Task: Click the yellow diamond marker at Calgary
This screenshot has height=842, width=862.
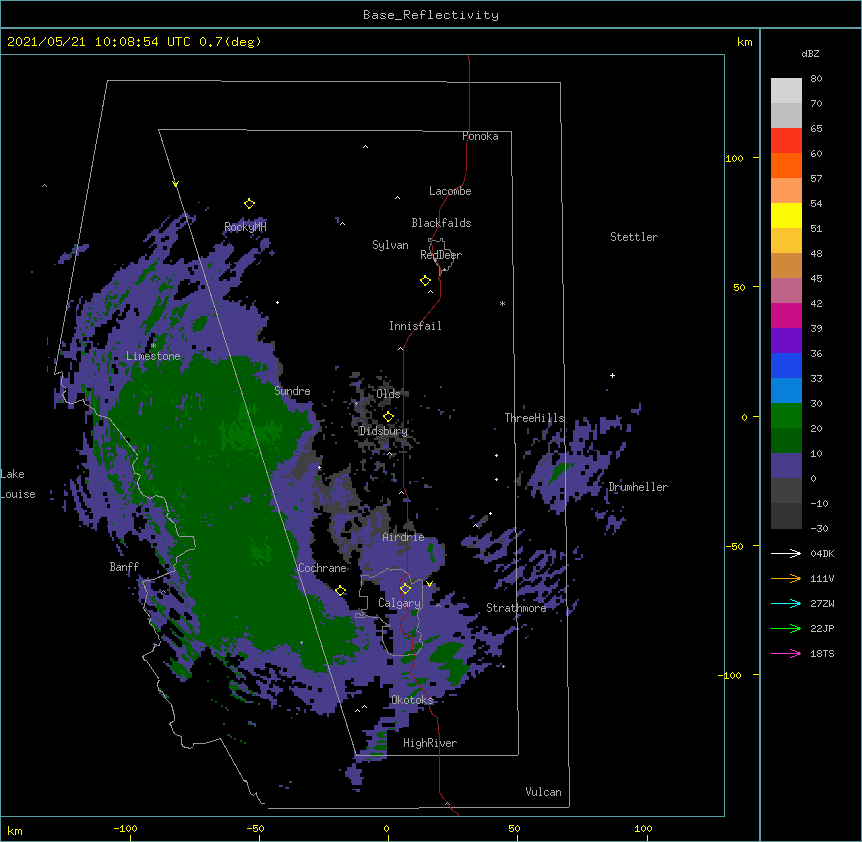Action: point(405,589)
